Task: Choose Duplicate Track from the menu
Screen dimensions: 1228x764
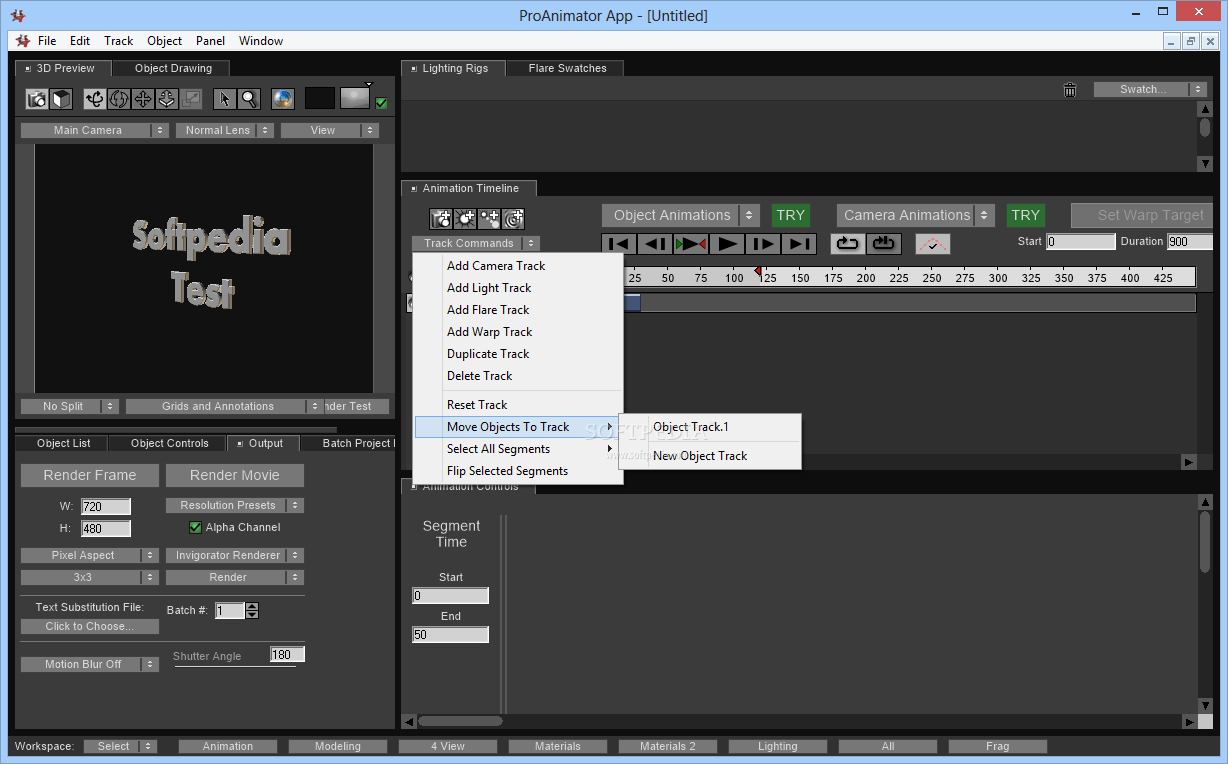Action: tap(518, 354)
